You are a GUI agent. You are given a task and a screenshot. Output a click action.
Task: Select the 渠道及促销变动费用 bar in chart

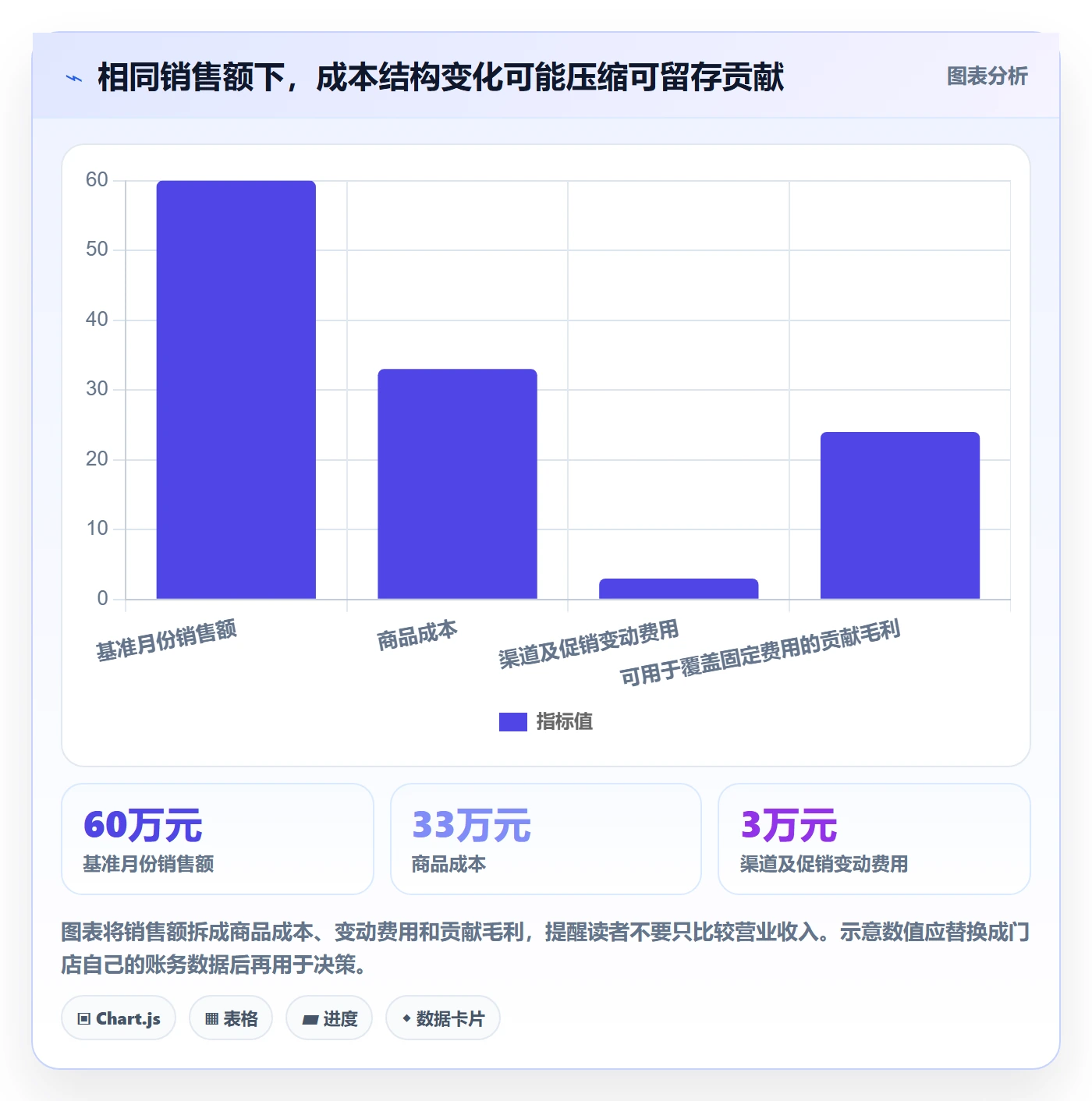click(x=679, y=589)
